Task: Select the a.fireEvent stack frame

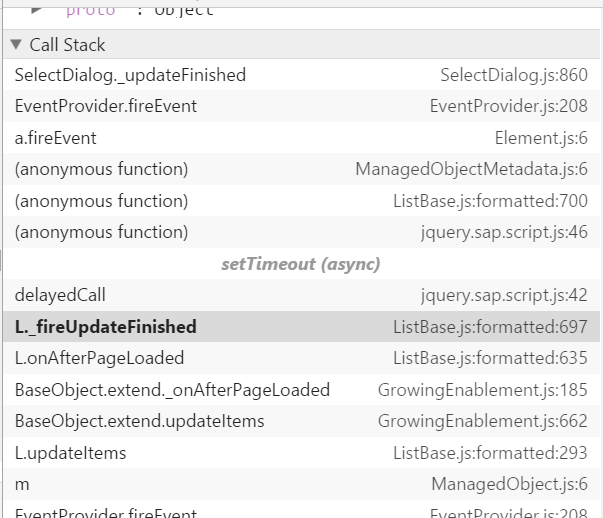Action: pos(302,138)
